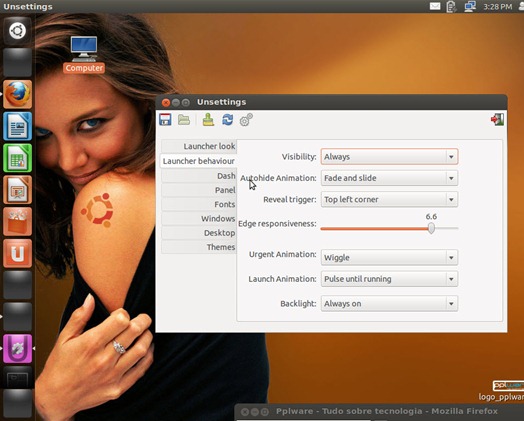Click the Edge responsiveness slider handle

(x=431, y=228)
